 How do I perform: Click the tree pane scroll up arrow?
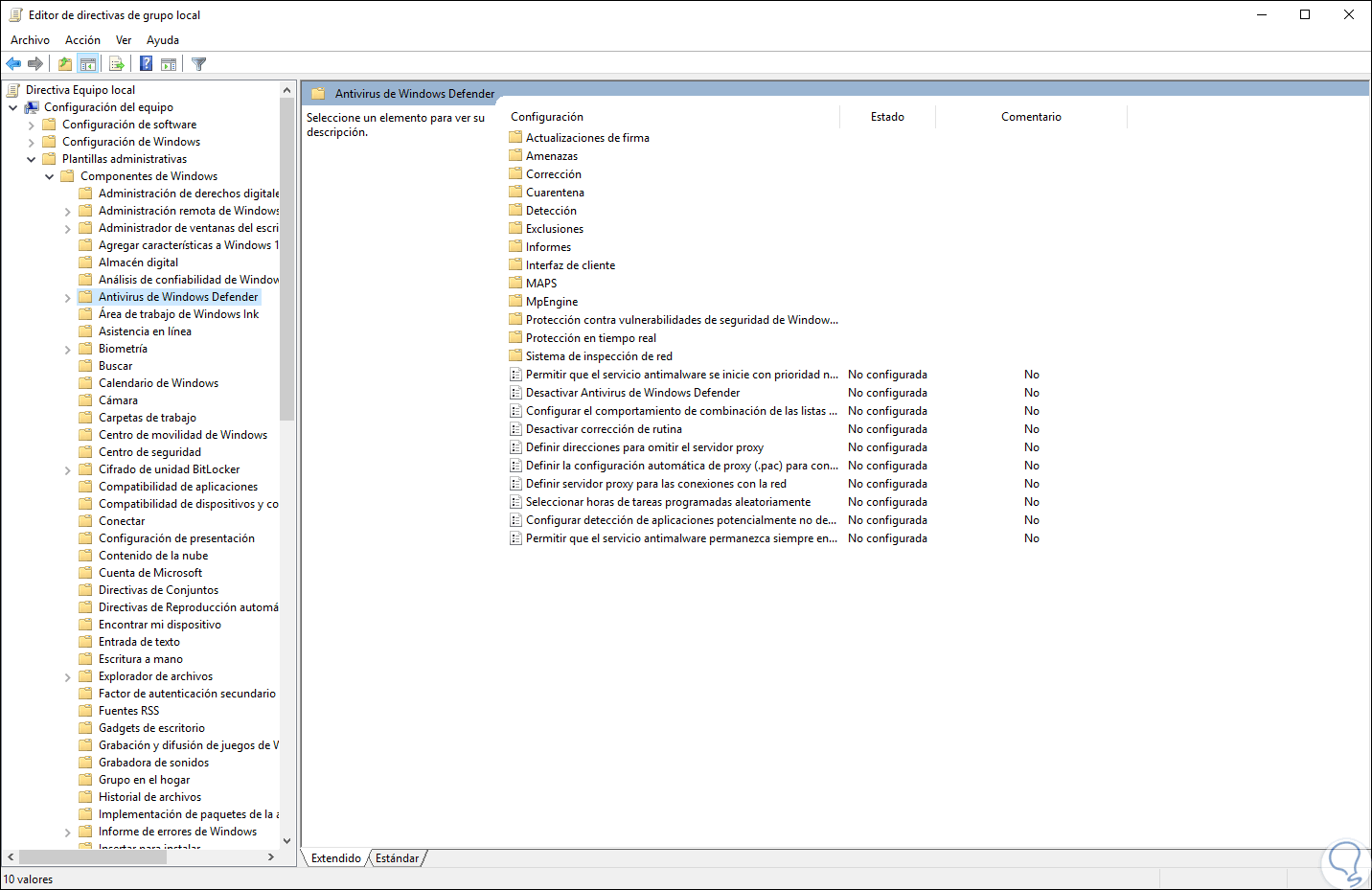click(286, 90)
